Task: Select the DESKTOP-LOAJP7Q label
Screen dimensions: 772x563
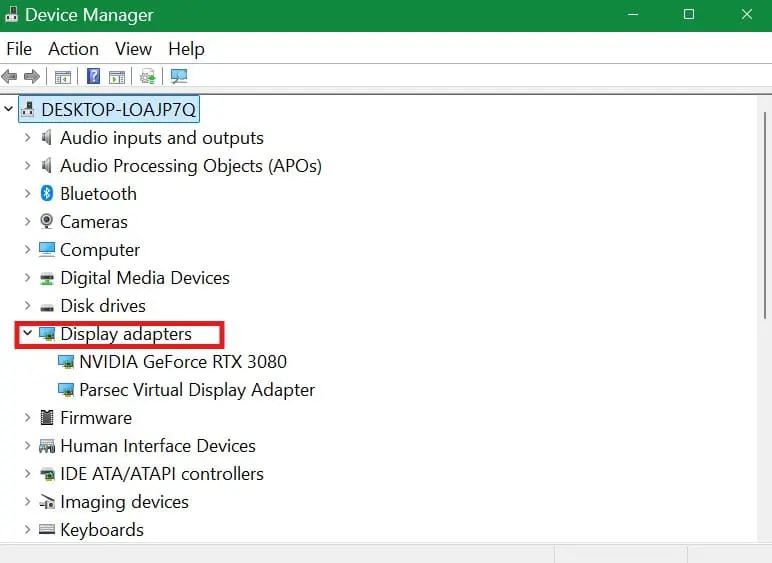Action: (118, 109)
